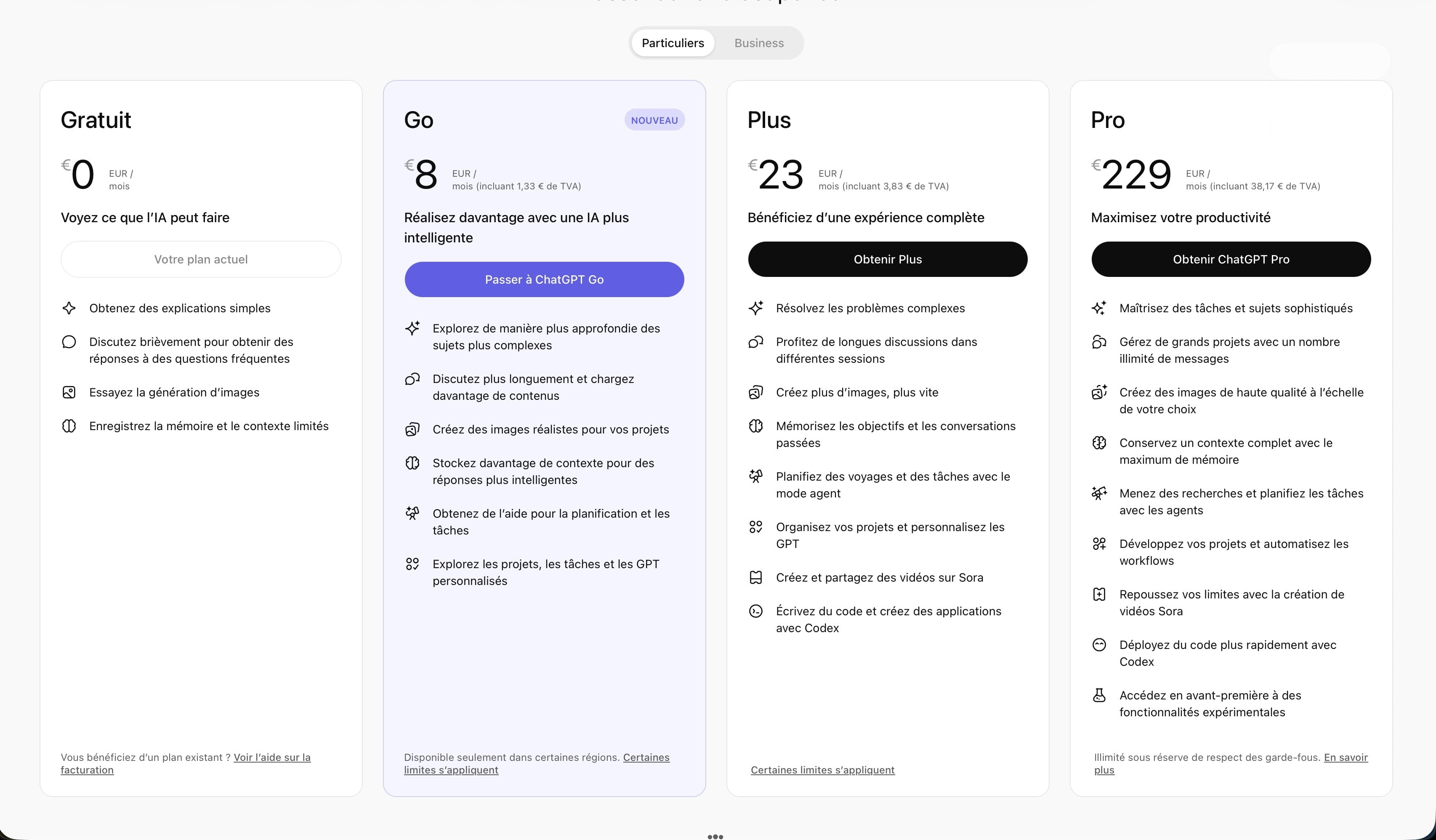Click the image generation icon in Gratuit plan

(69, 392)
